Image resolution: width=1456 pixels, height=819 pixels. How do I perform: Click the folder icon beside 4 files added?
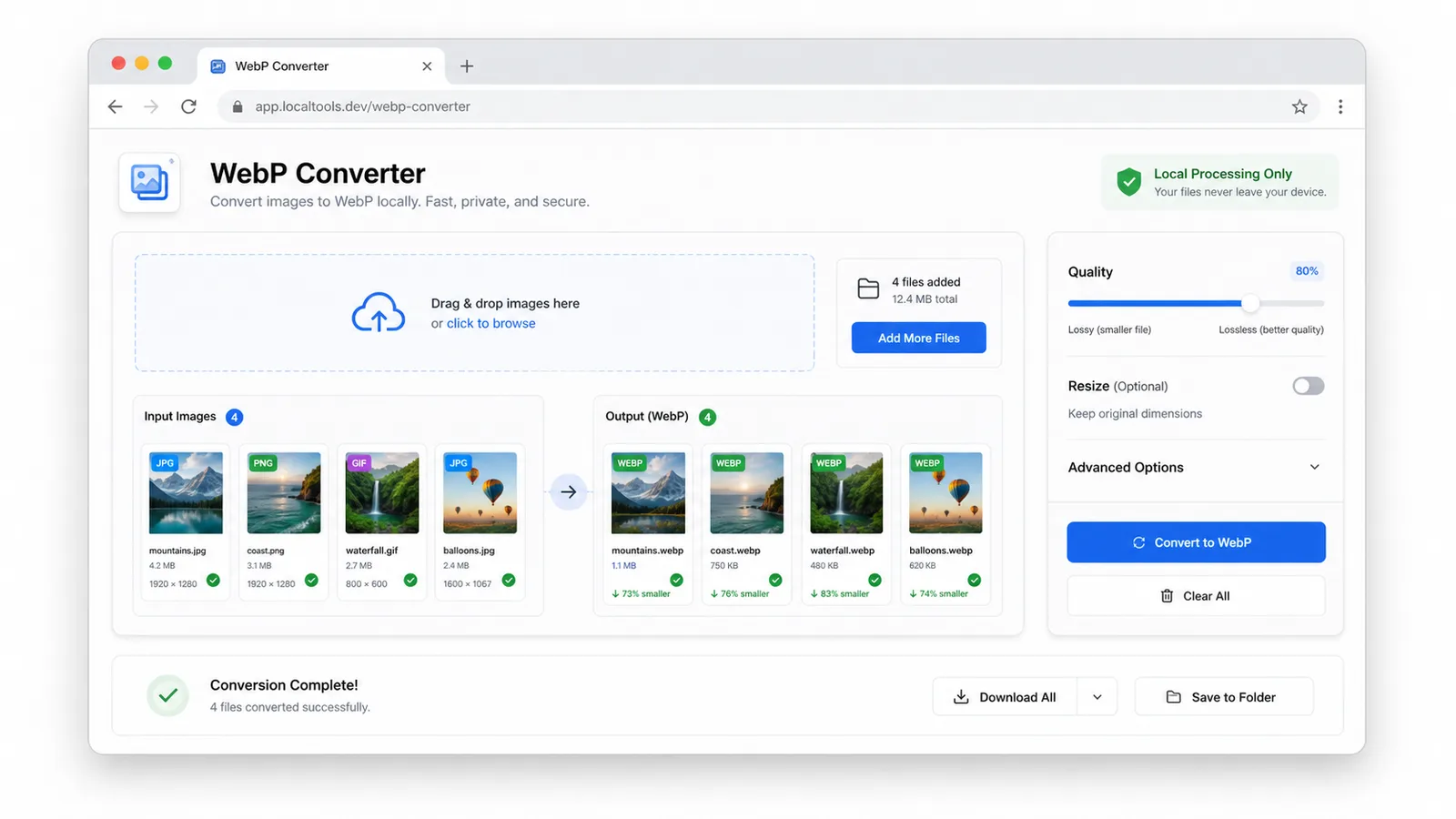[x=868, y=289]
